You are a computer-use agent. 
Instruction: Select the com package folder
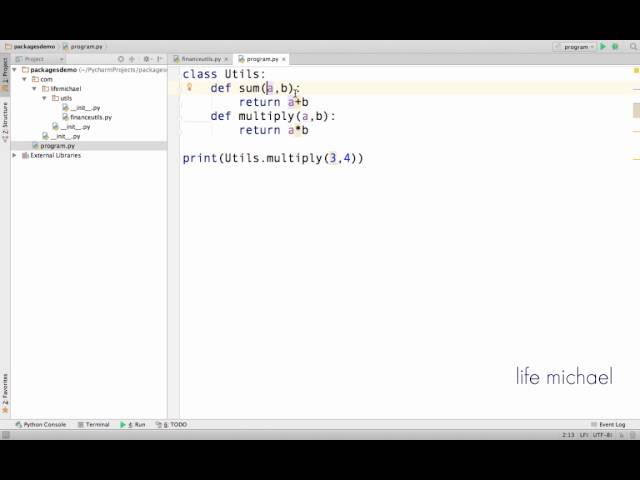coord(42,79)
